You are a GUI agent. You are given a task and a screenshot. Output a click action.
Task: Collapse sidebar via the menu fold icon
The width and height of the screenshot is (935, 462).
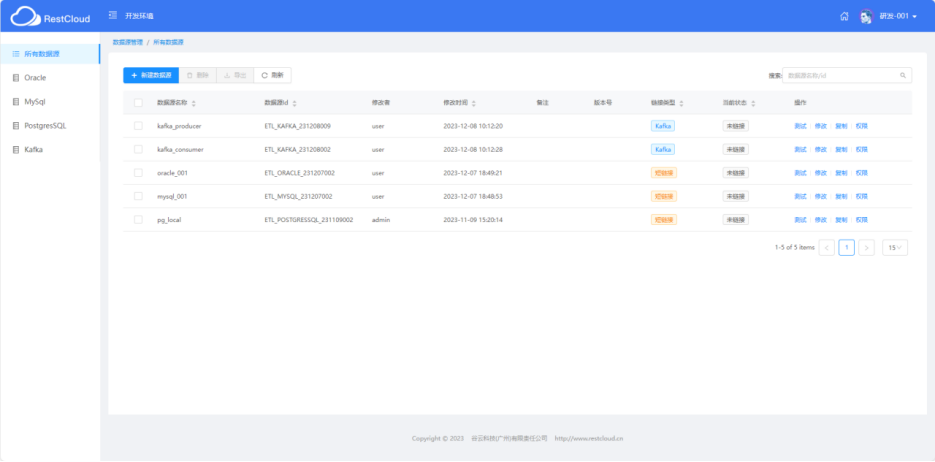113,15
